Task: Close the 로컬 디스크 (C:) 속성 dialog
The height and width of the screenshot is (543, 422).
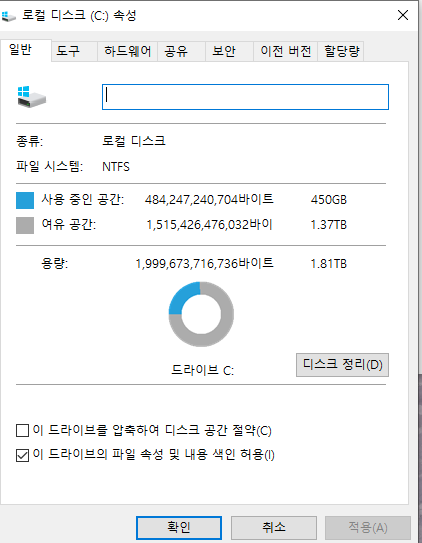Action: pos(403,15)
